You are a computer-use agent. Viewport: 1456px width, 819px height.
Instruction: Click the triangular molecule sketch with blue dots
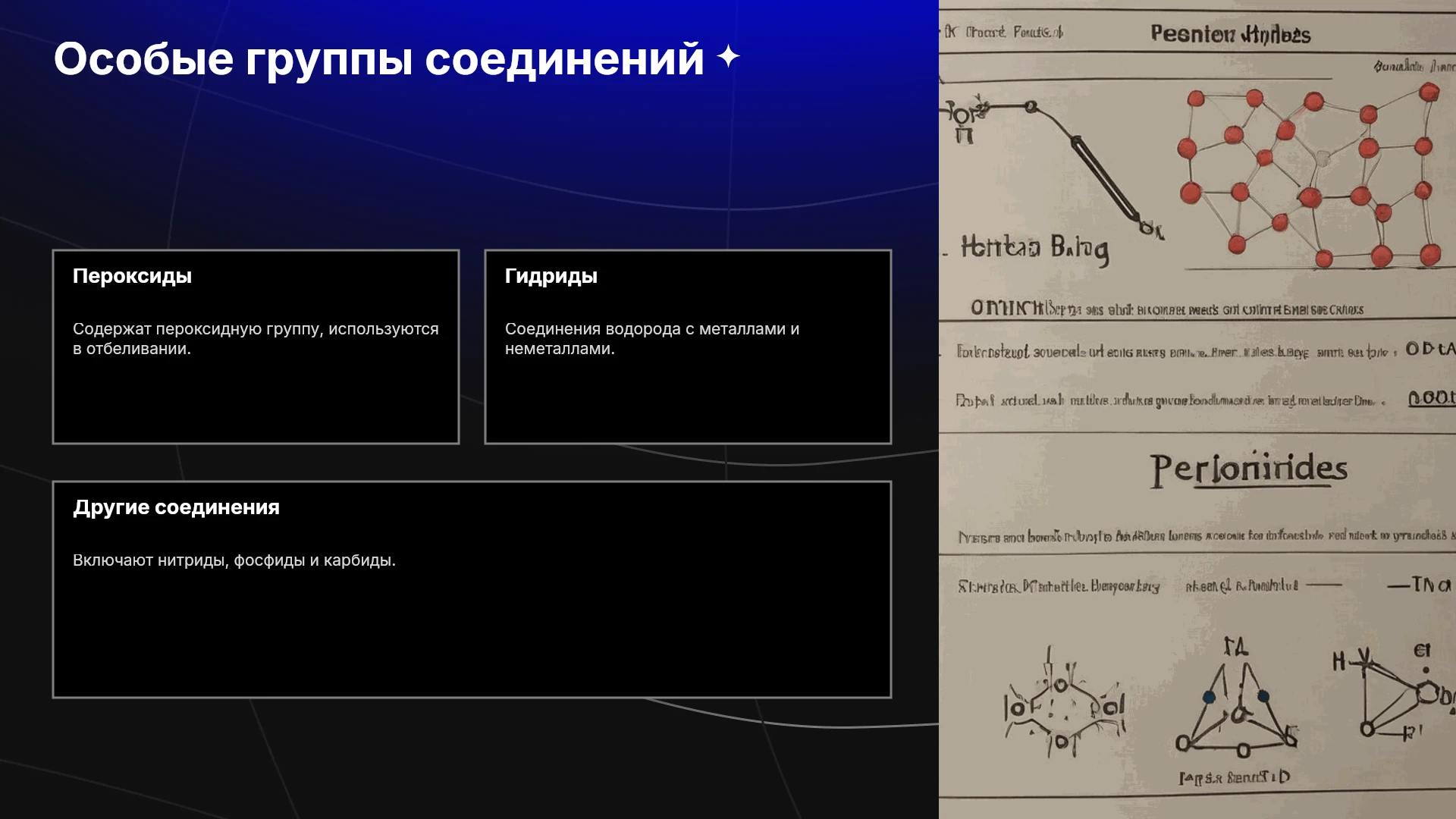tap(1237, 701)
